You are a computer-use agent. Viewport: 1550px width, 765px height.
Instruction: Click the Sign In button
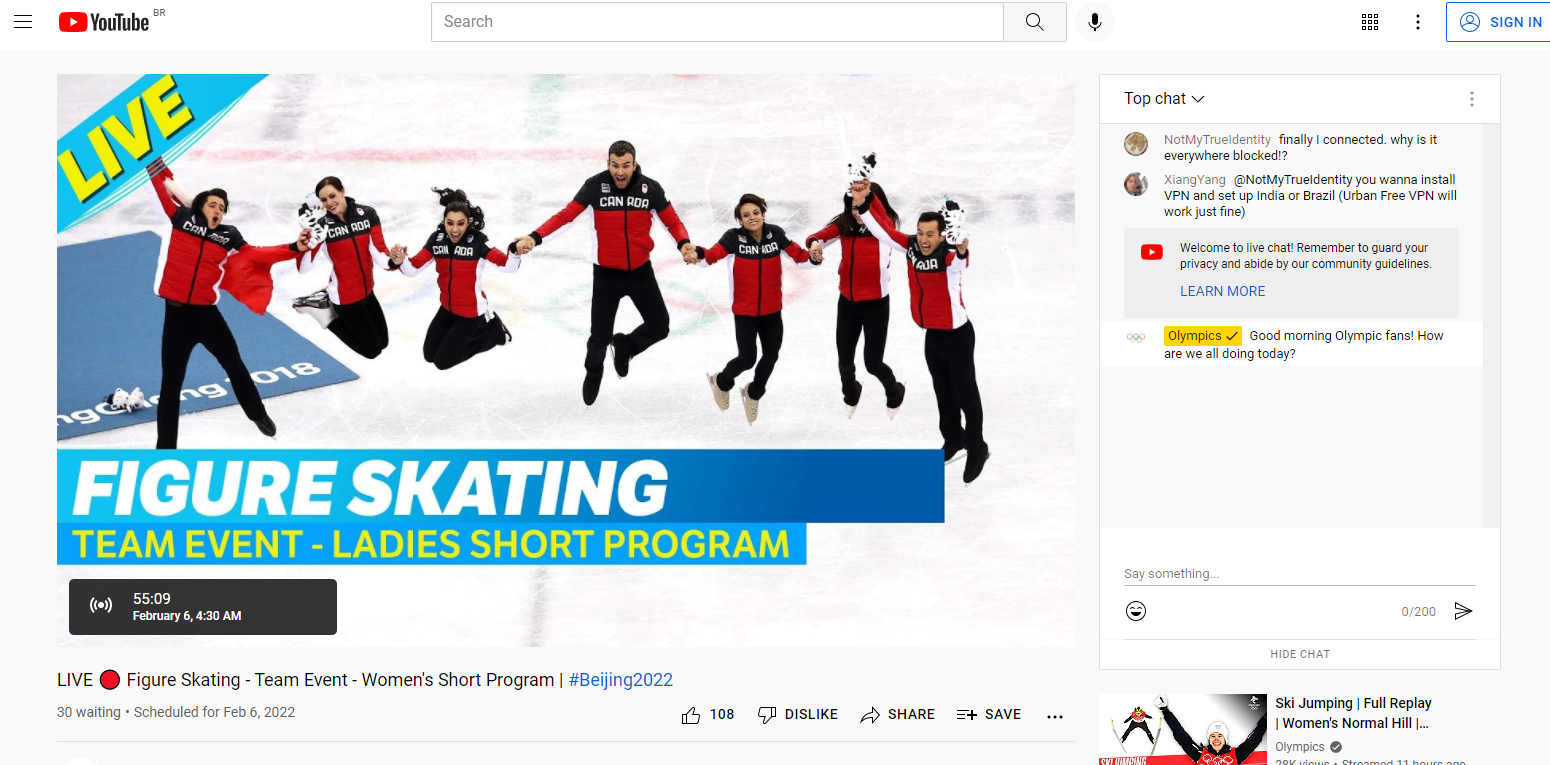pyautogui.click(x=1500, y=22)
